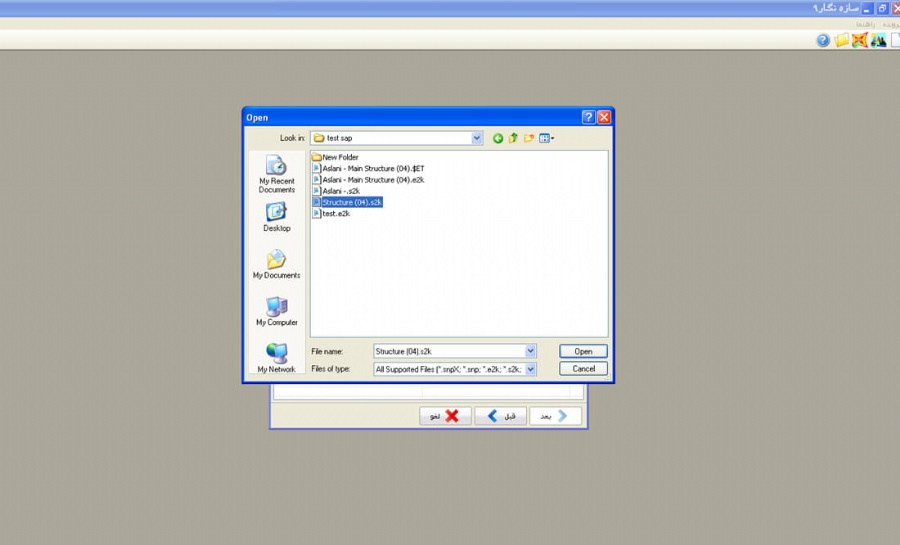Expand the Look in folder dropdown
Screen dimensions: 900x545
(x=476, y=138)
